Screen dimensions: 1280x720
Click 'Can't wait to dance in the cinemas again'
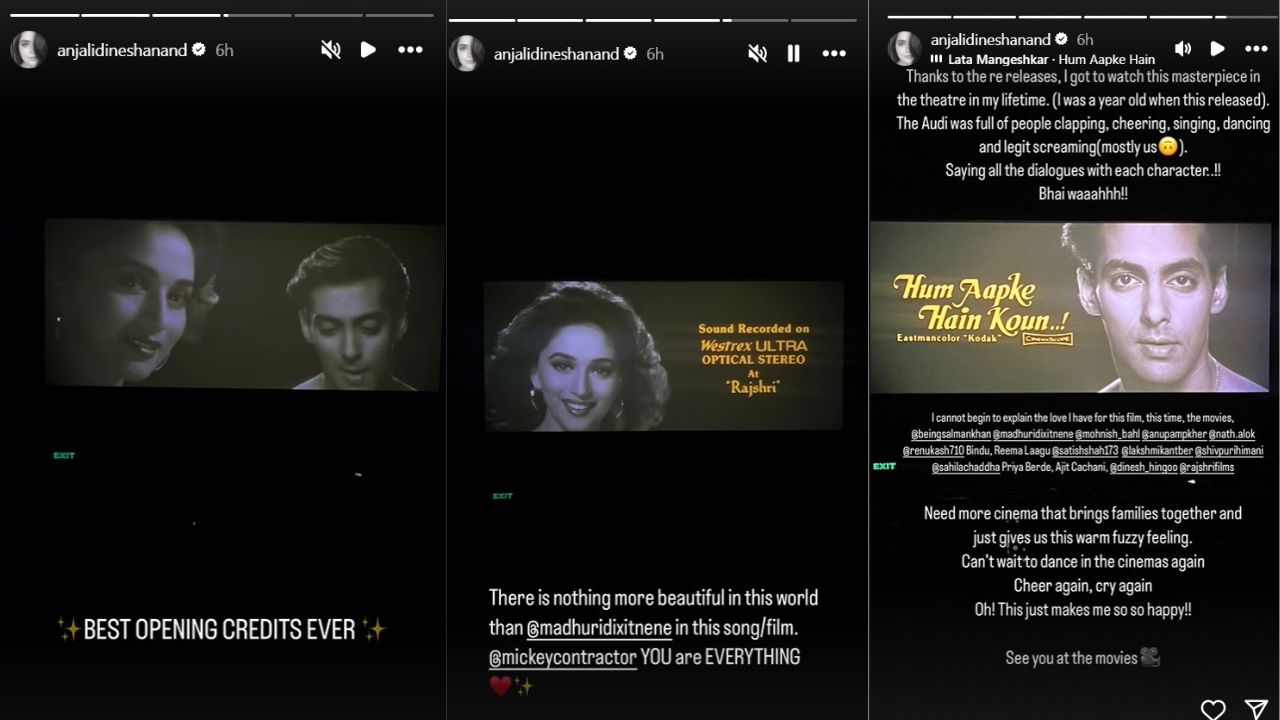1083,562
